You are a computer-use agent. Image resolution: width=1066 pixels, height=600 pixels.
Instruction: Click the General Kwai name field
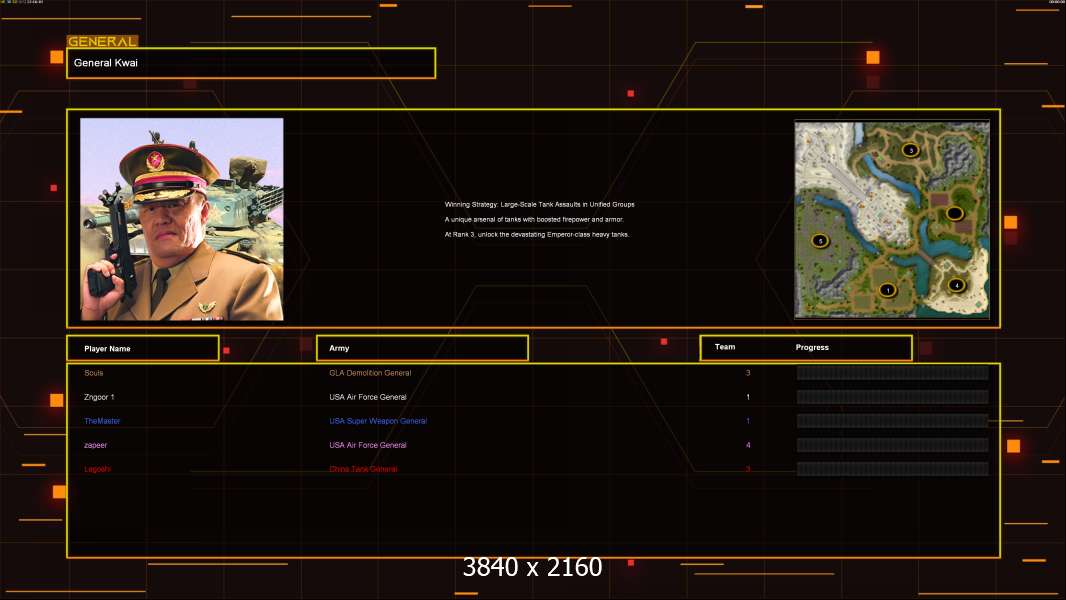coord(251,63)
